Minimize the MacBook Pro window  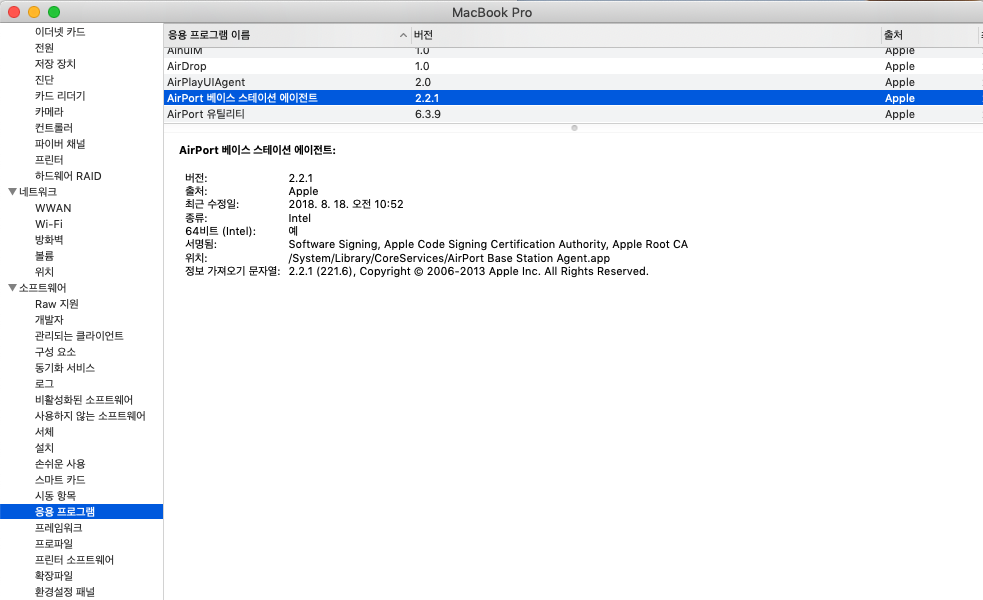[x=34, y=12]
